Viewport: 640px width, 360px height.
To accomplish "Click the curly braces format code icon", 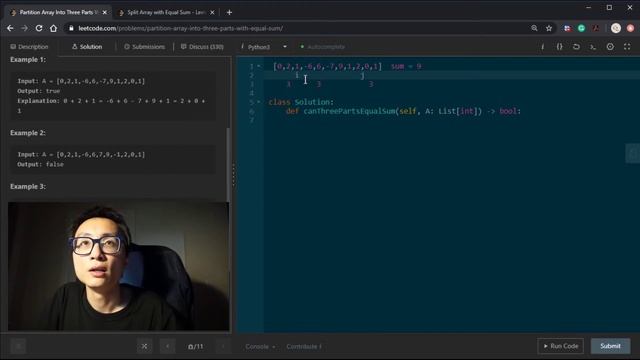I will pyautogui.click(x=560, y=47).
